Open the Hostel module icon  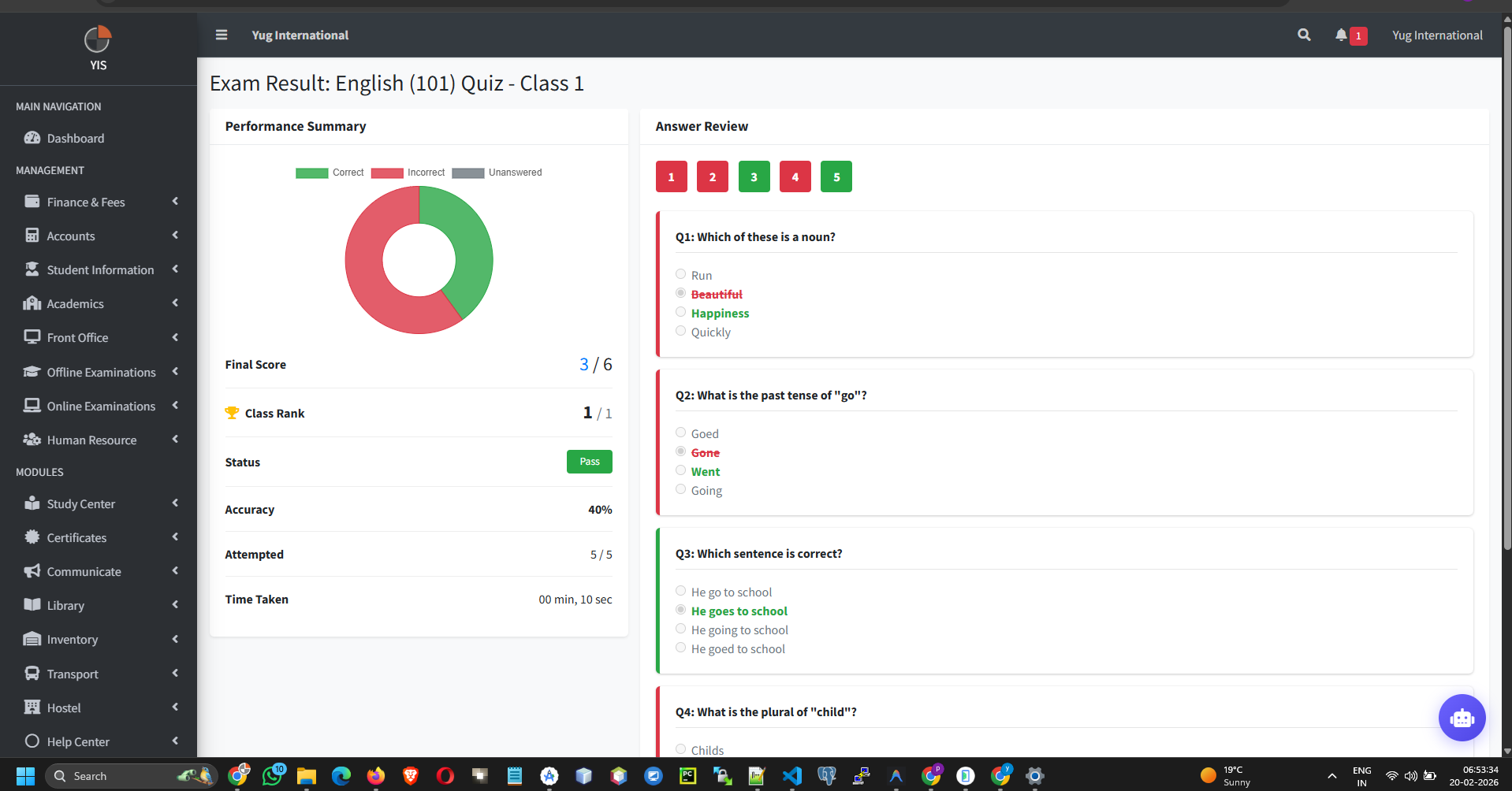32,707
